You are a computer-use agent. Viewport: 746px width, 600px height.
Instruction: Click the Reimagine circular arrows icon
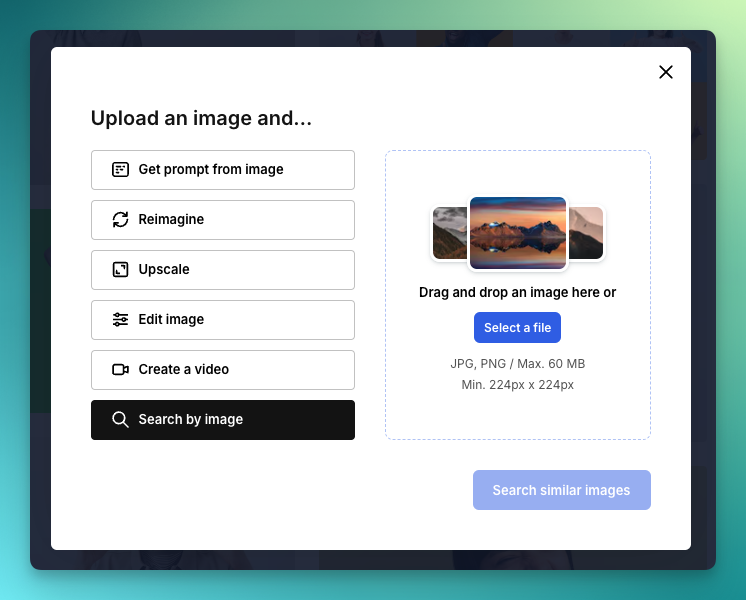[120, 219]
